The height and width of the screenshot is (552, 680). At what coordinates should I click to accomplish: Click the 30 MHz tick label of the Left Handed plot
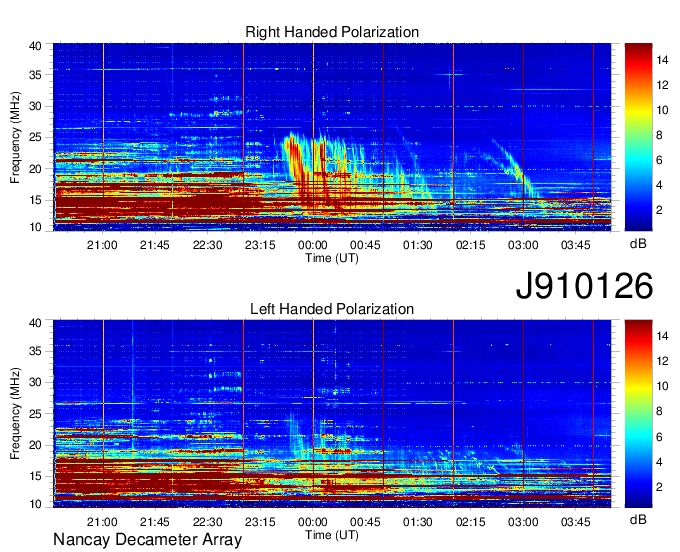[x=35, y=382]
